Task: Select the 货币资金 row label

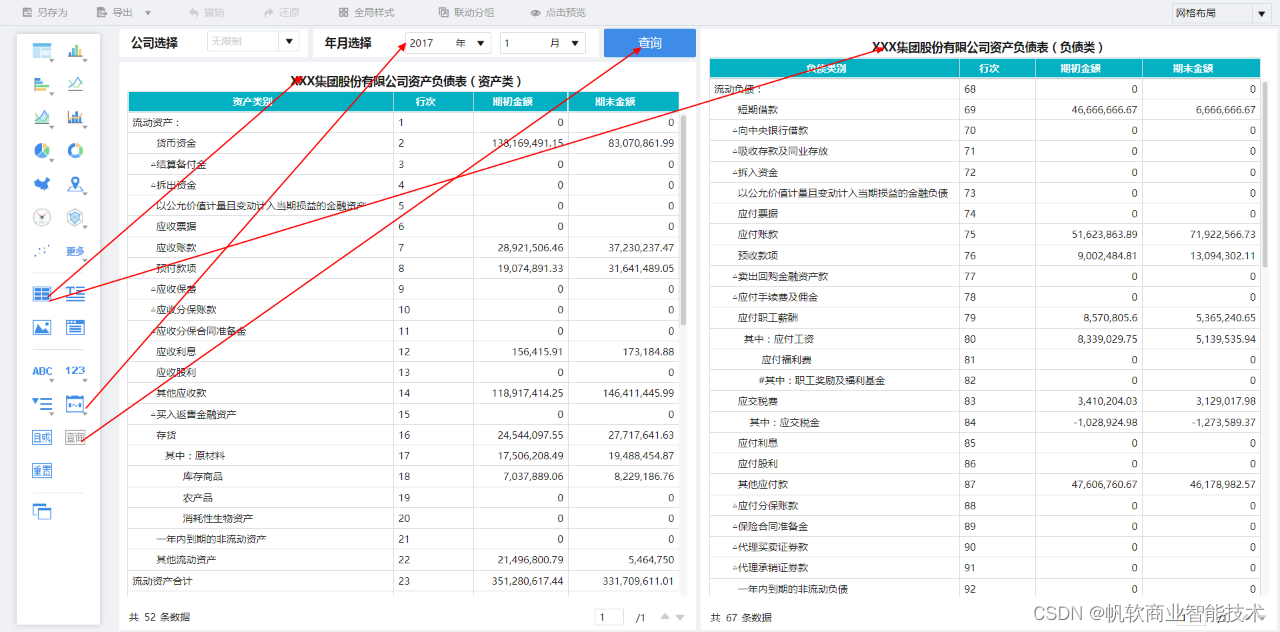Action: click(176, 143)
